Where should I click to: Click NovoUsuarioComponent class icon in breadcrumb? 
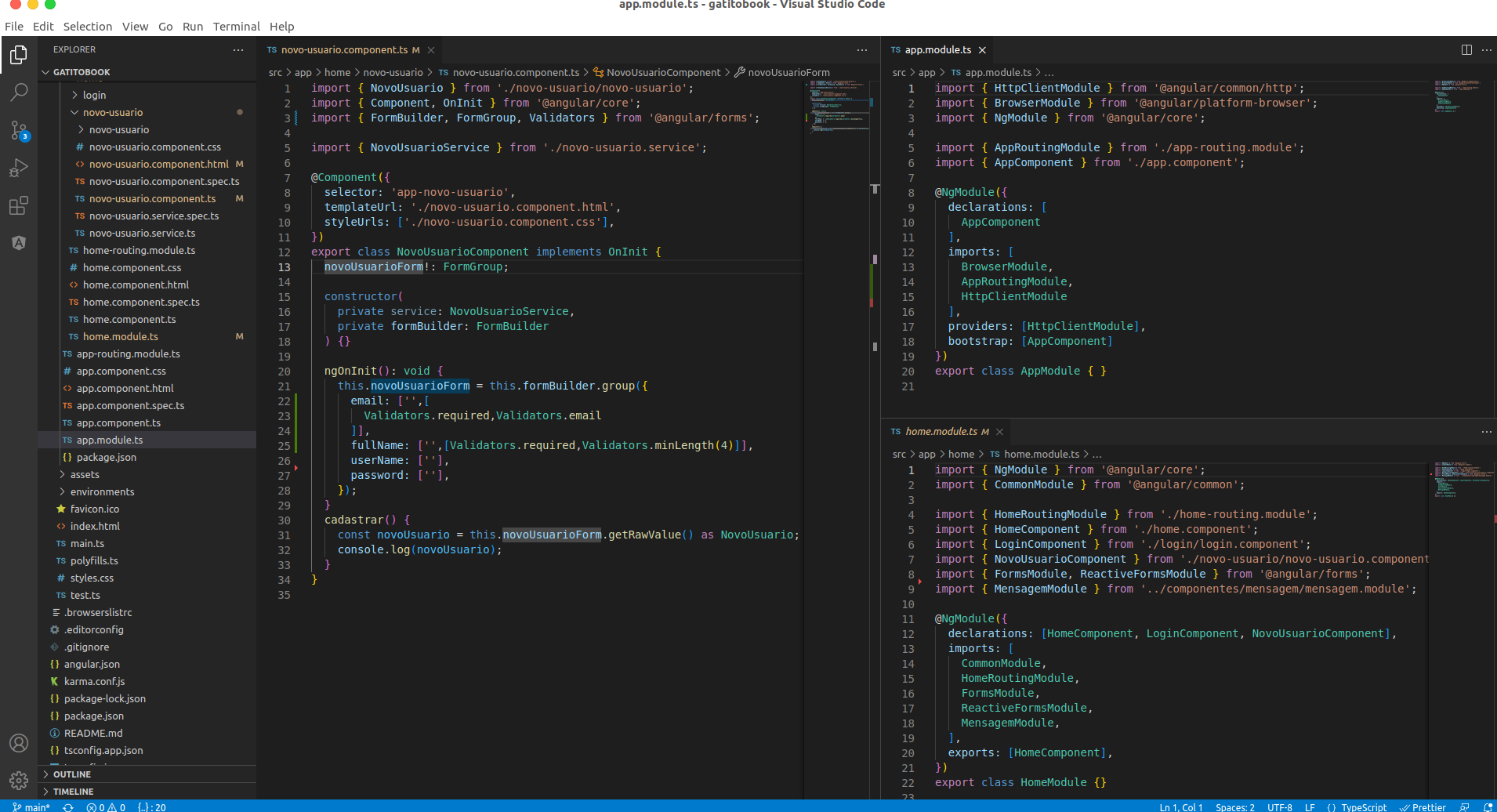(x=599, y=72)
